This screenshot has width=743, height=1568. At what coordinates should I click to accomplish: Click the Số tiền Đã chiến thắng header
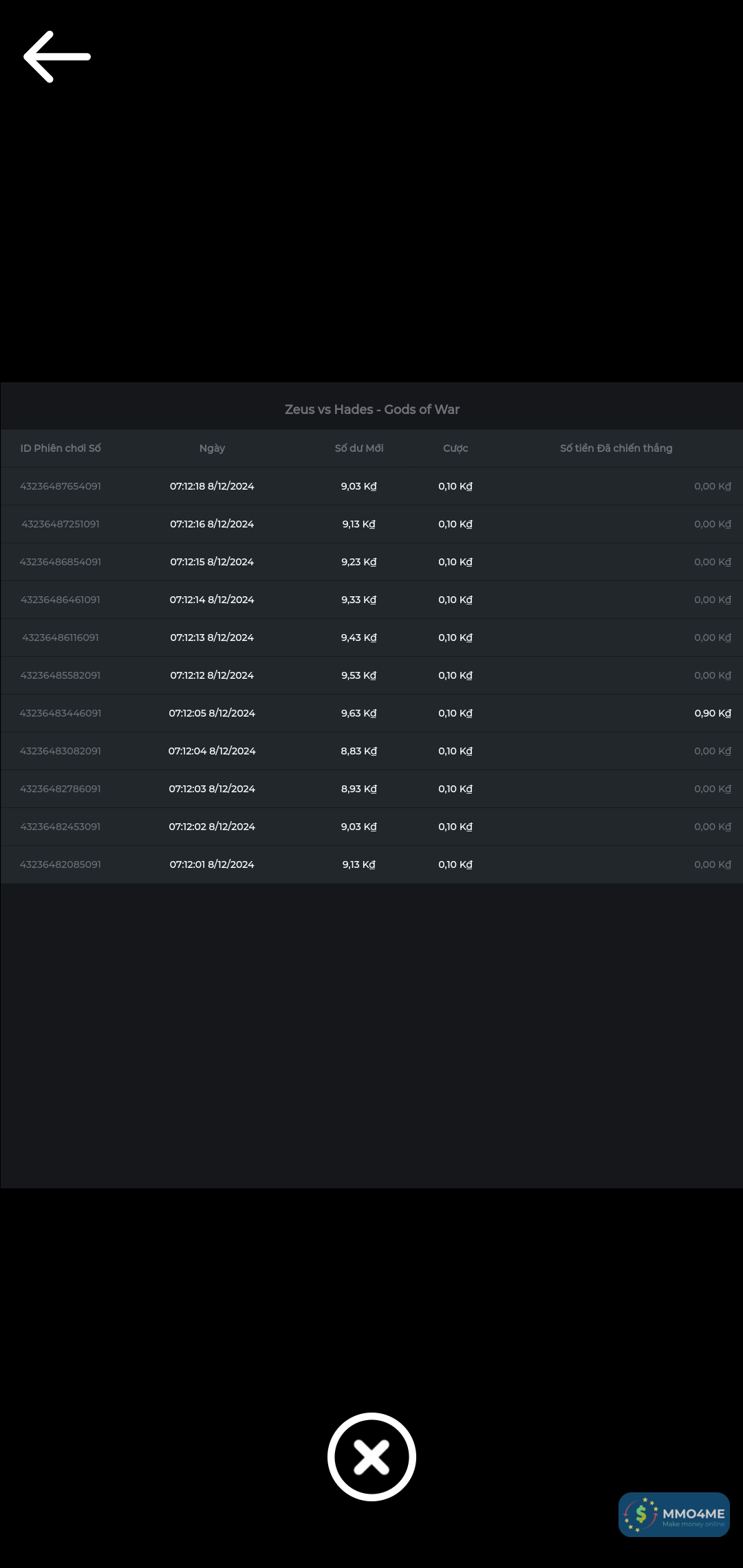[616, 448]
